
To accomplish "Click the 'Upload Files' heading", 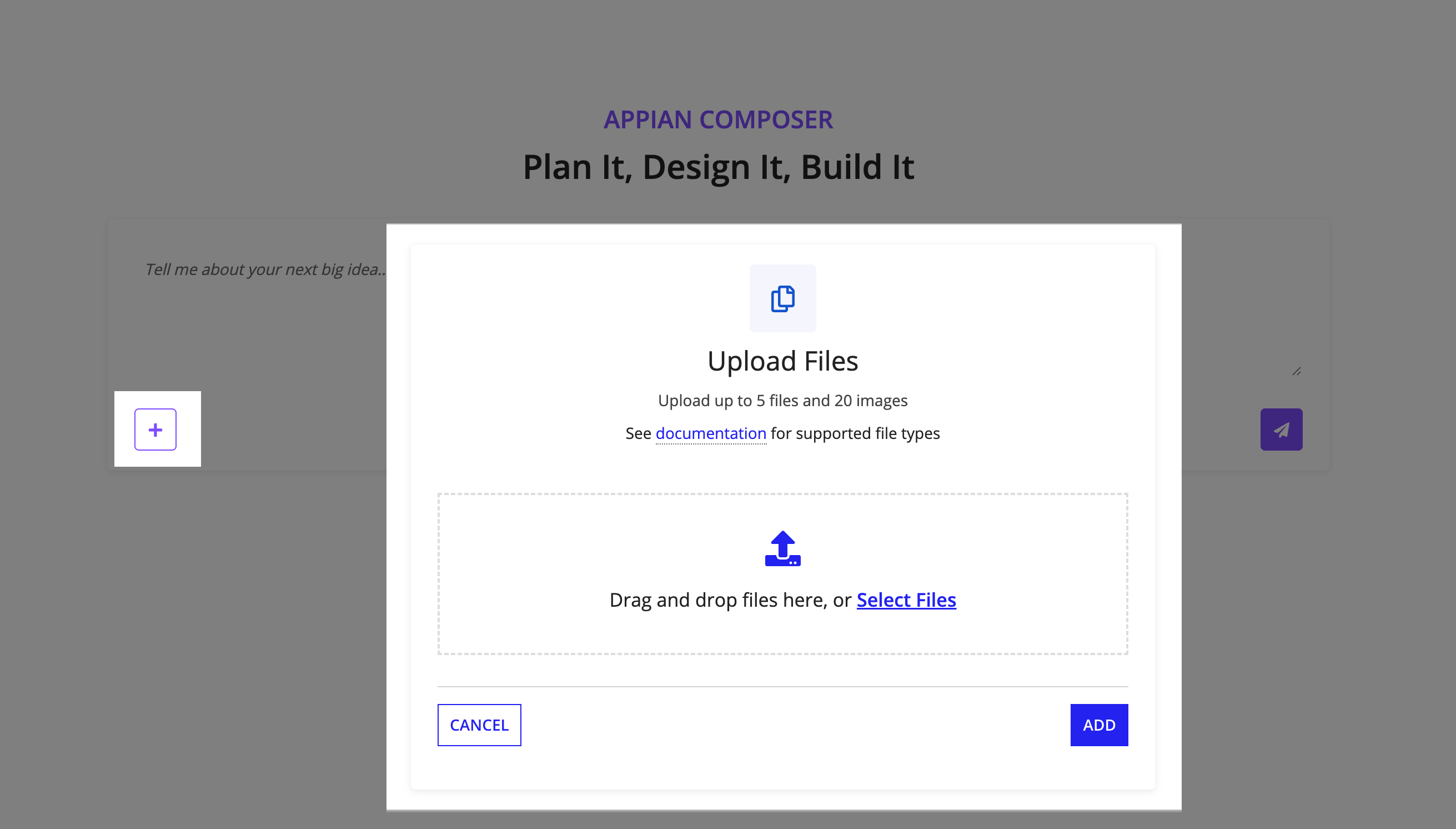I will coord(782,361).
